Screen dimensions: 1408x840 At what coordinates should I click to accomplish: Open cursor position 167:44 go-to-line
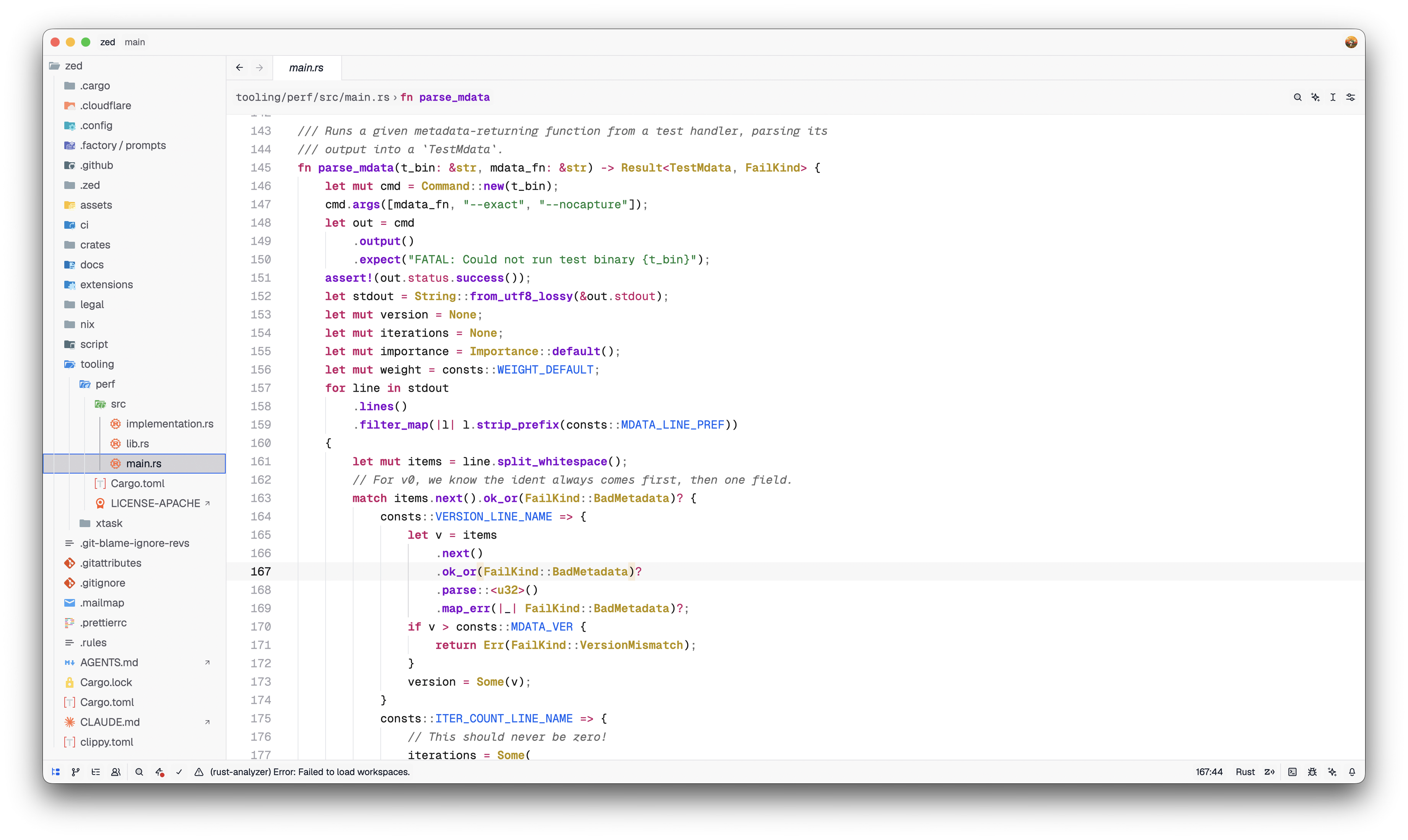1209,772
